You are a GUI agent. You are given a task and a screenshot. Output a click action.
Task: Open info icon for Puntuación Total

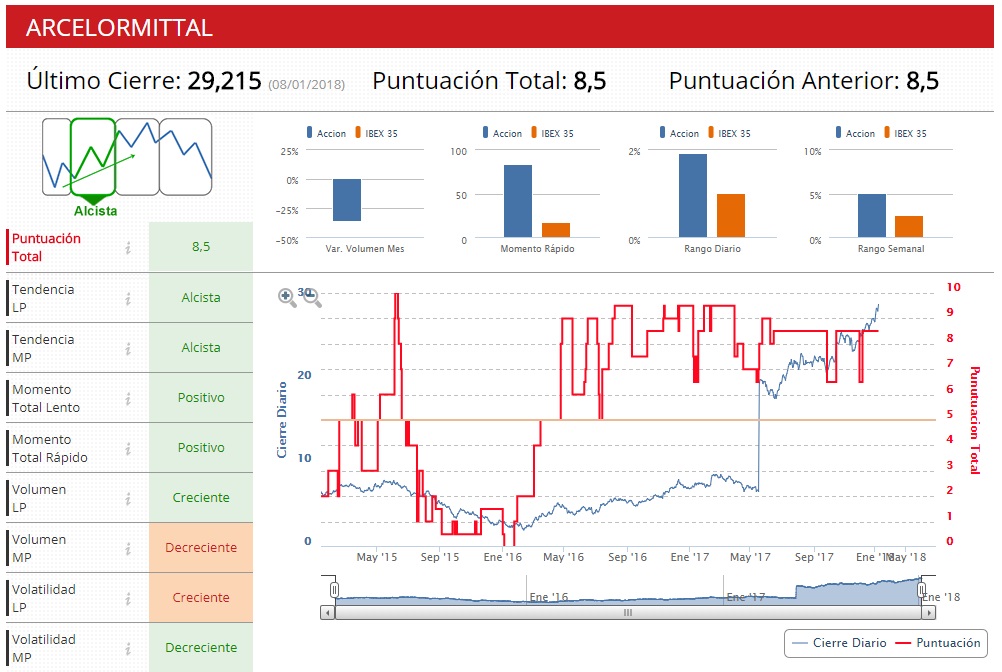point(128,248)
